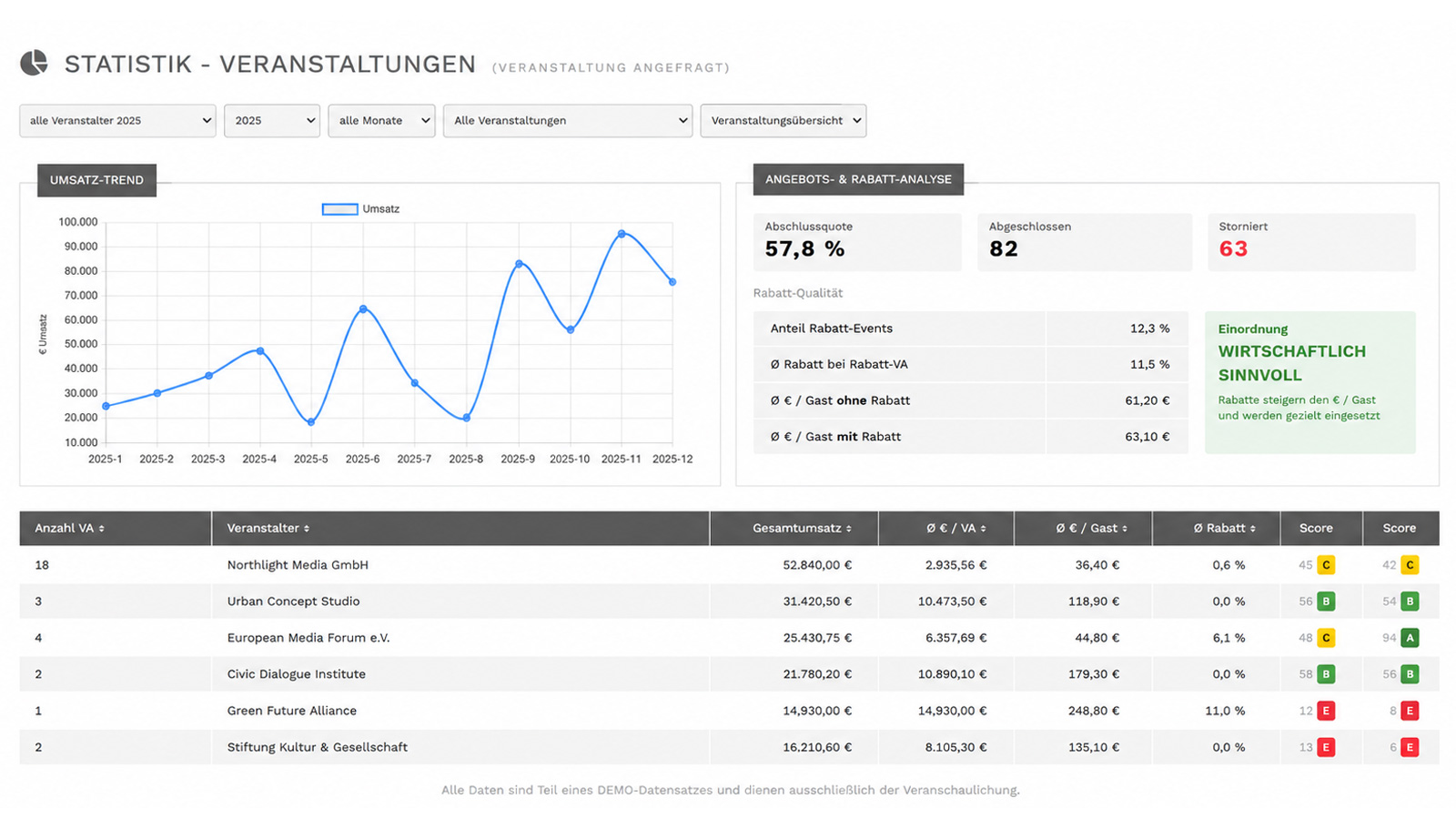The height and width of the screenshot is (819, 1456).
Task: Sort table by Ø Rabatt column
Action: [1225, 528]
